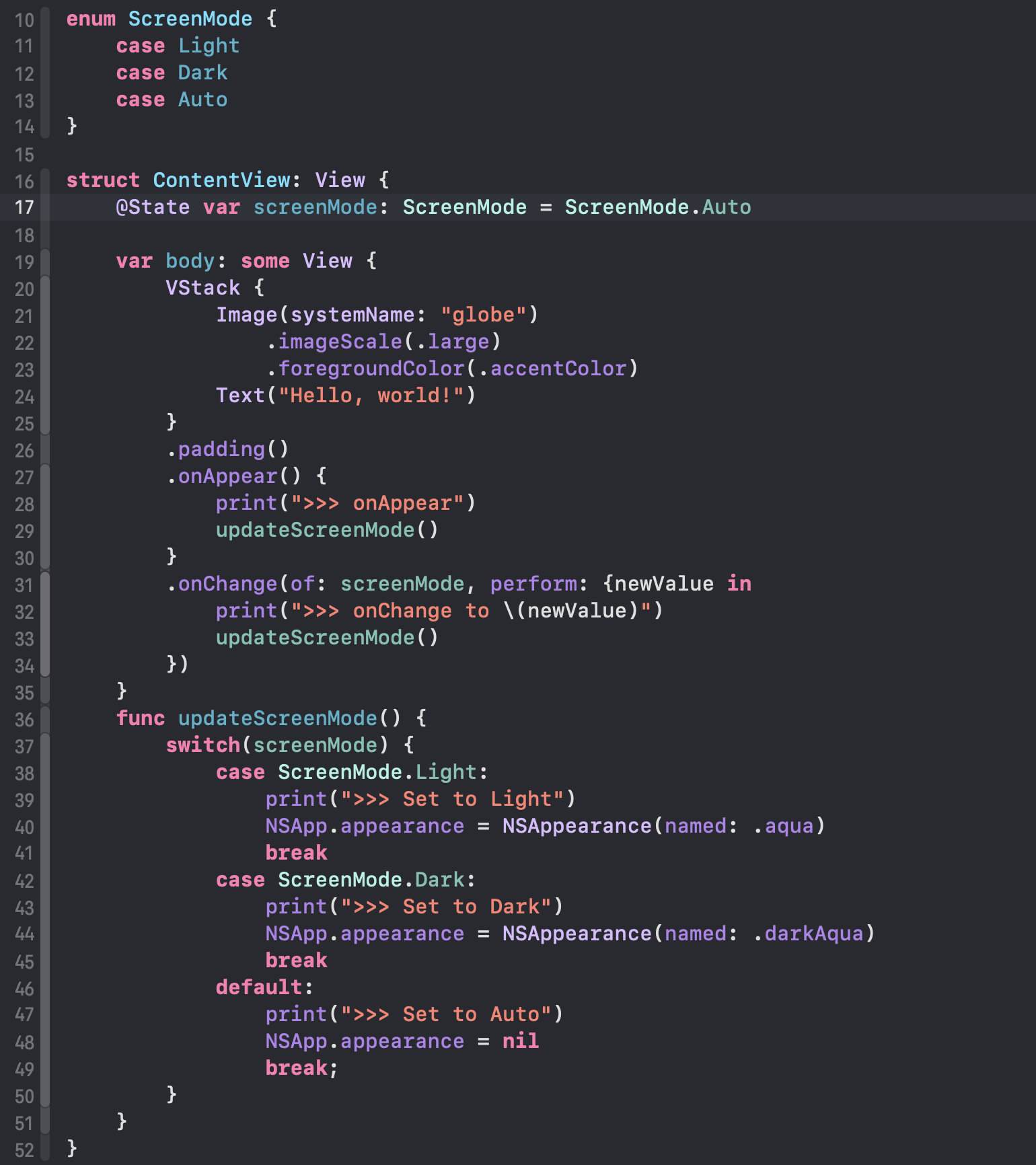Click the ">>> Set to Light" string

click(452, 799)
